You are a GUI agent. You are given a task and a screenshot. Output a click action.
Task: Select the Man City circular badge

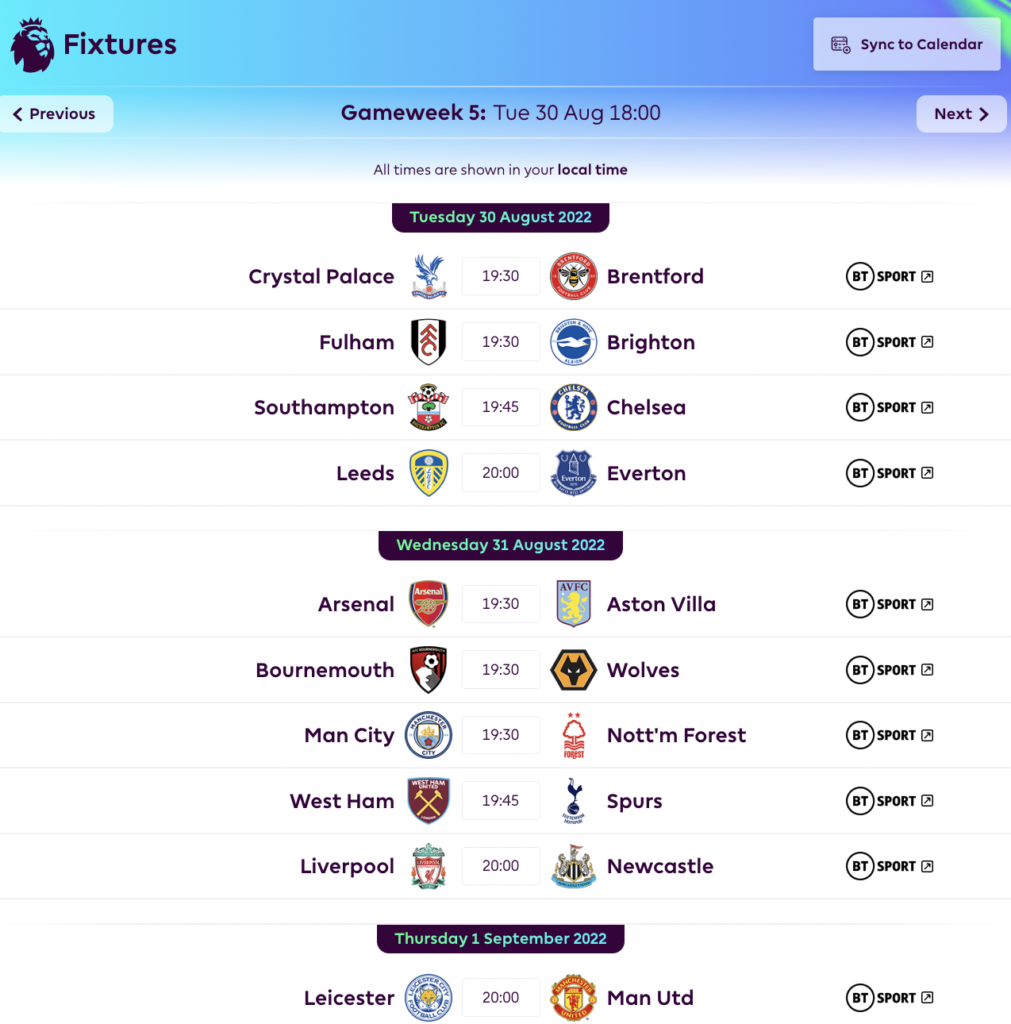click(x=428, y=734)
